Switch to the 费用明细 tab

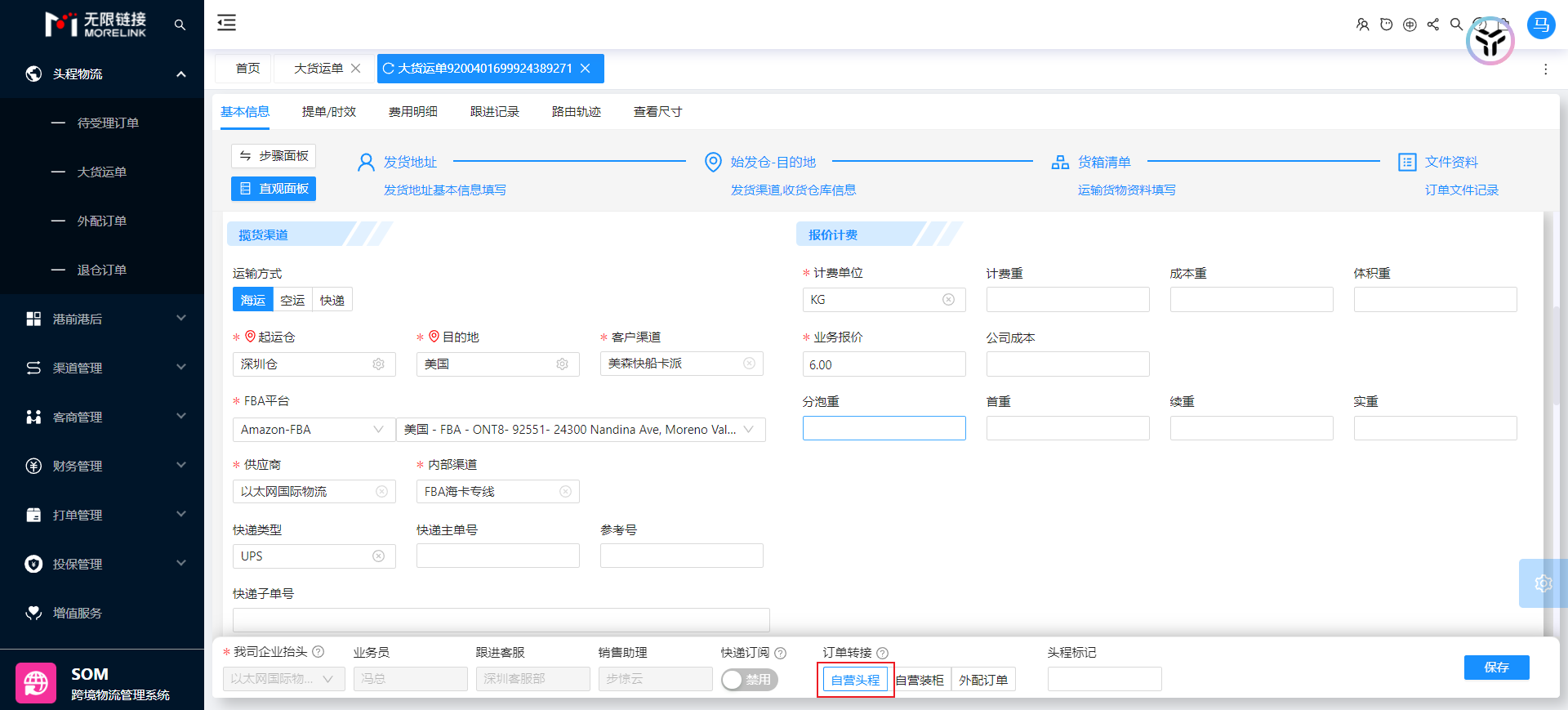click(x=413, y=112)
